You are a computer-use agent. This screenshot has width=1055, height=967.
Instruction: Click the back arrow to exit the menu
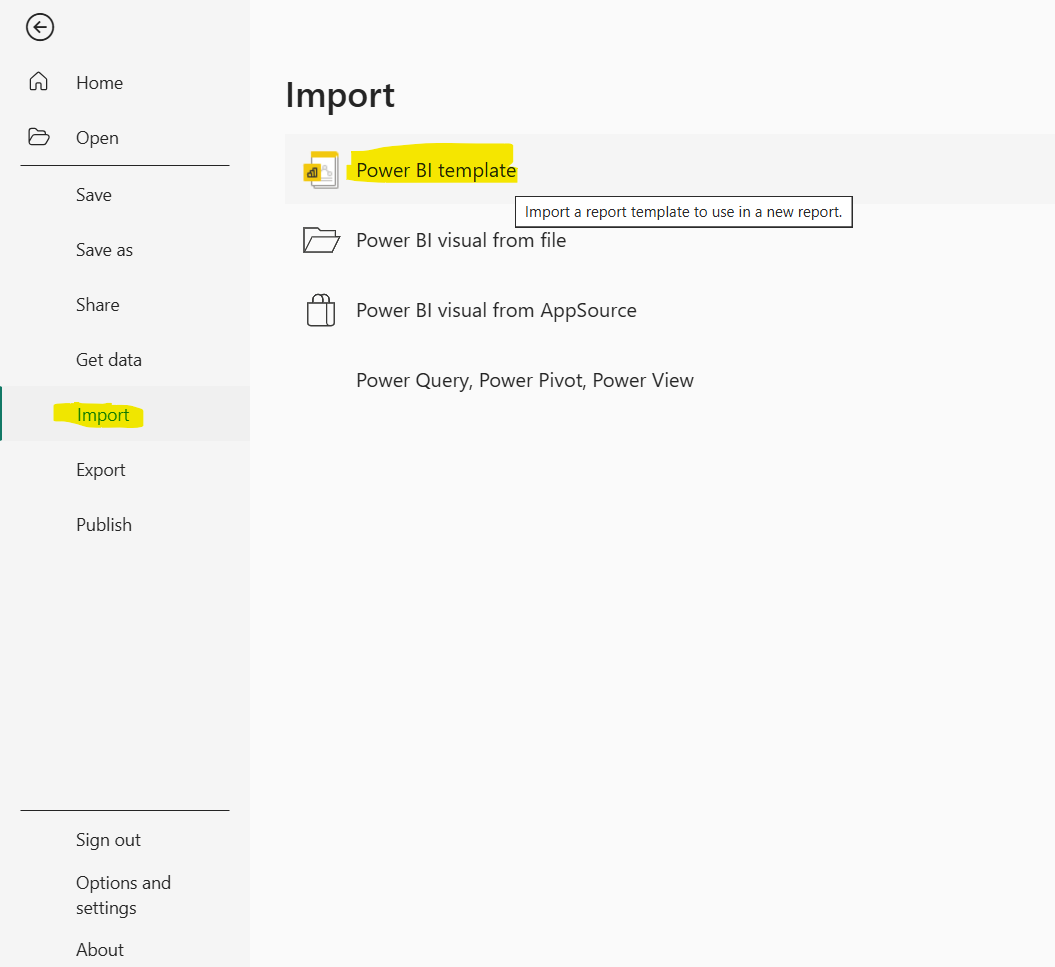click(39, 27)
